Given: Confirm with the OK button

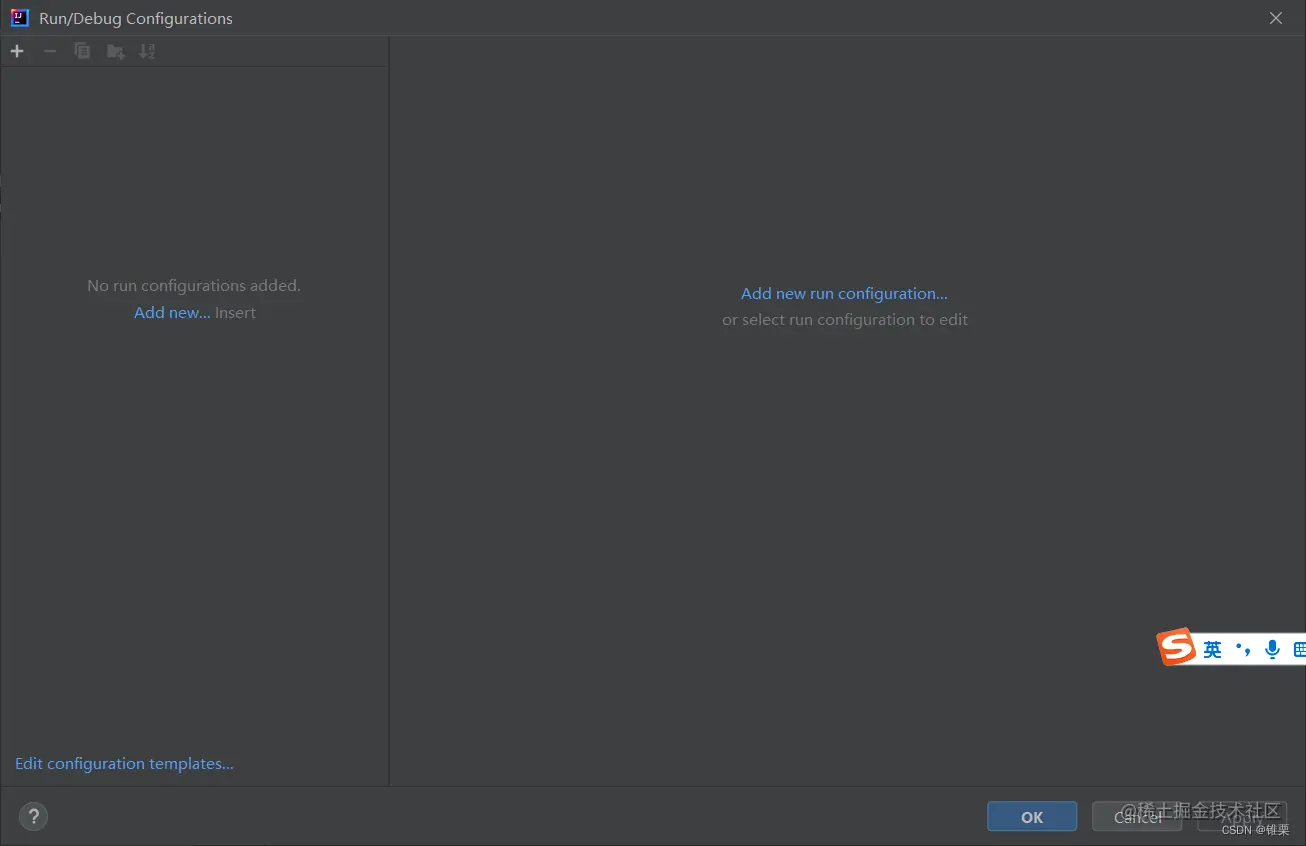Looking at the screenshot, I should pyautogui.click(x=1032, y=816).
